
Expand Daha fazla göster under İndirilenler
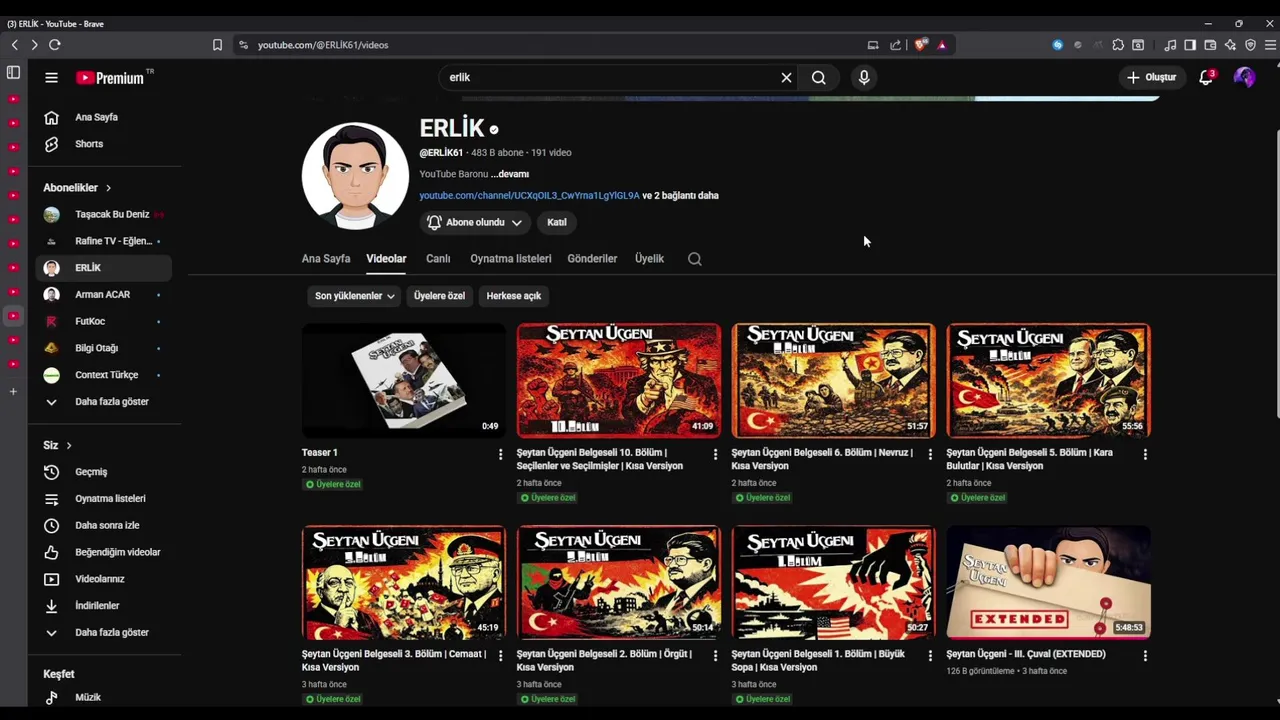pos(104,632)
